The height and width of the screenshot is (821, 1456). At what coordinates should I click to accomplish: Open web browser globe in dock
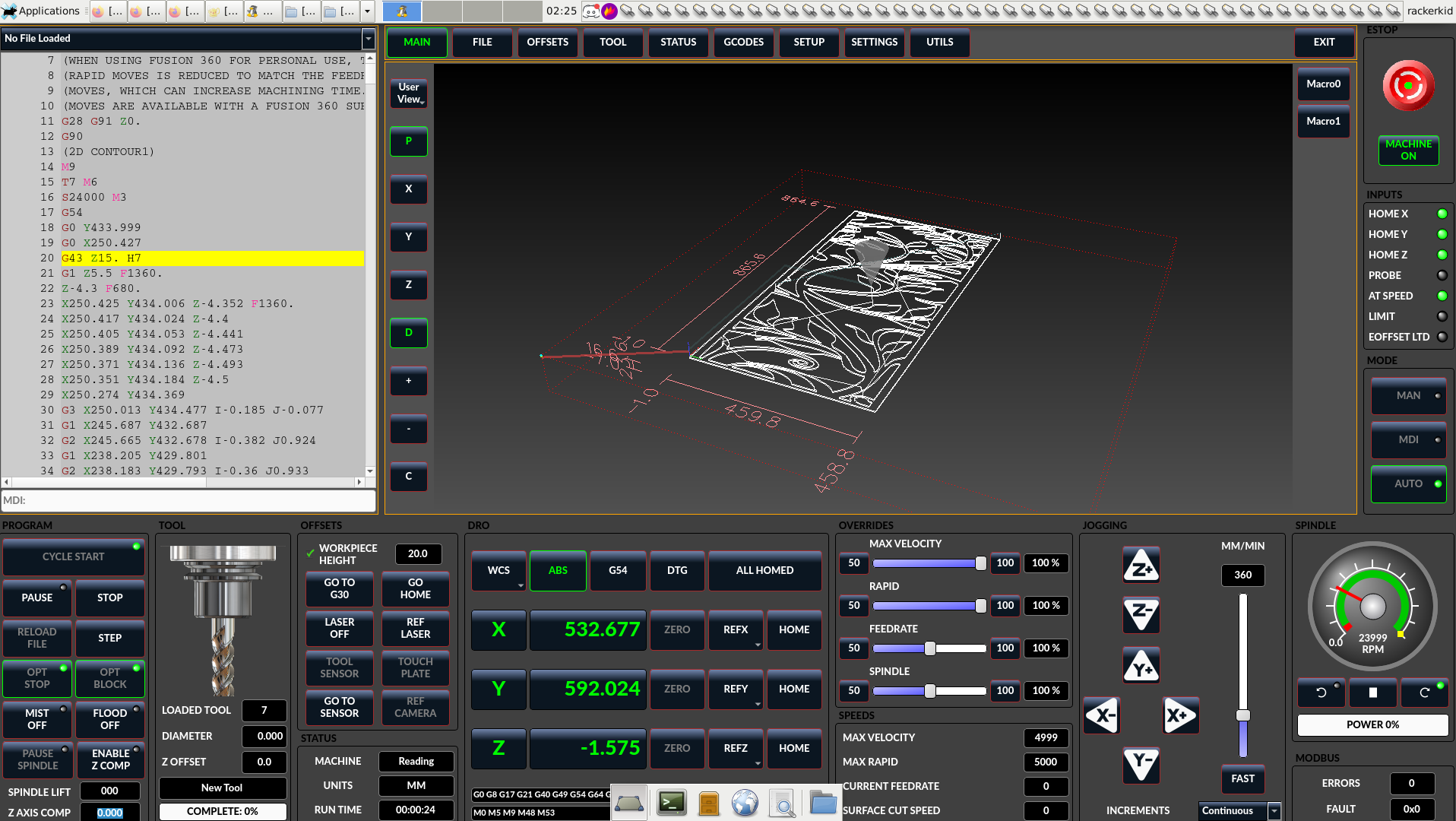click(745, 803)
